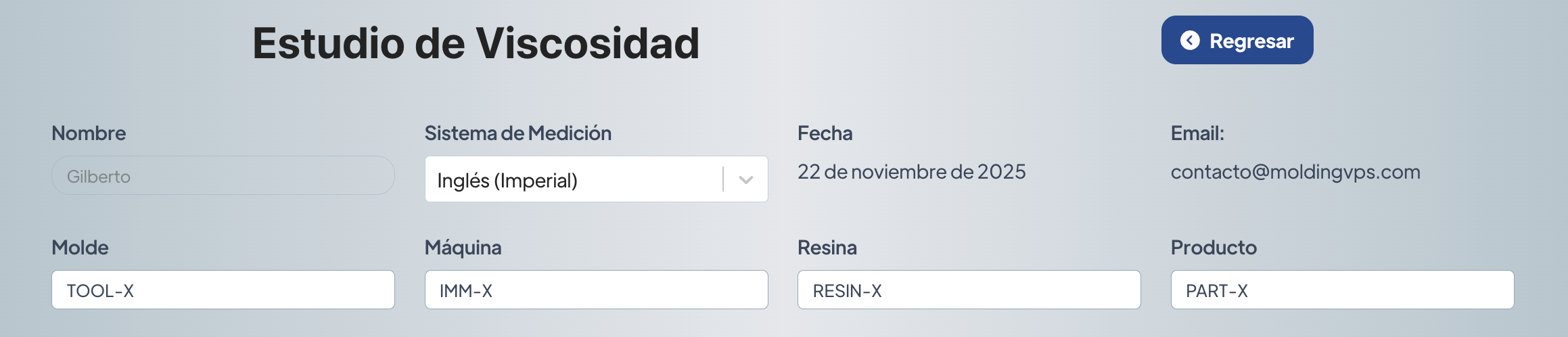Focus the Producto field containing PART-X
The width and height of the screenshot is (1568, 337).
tap(1342, 290)
